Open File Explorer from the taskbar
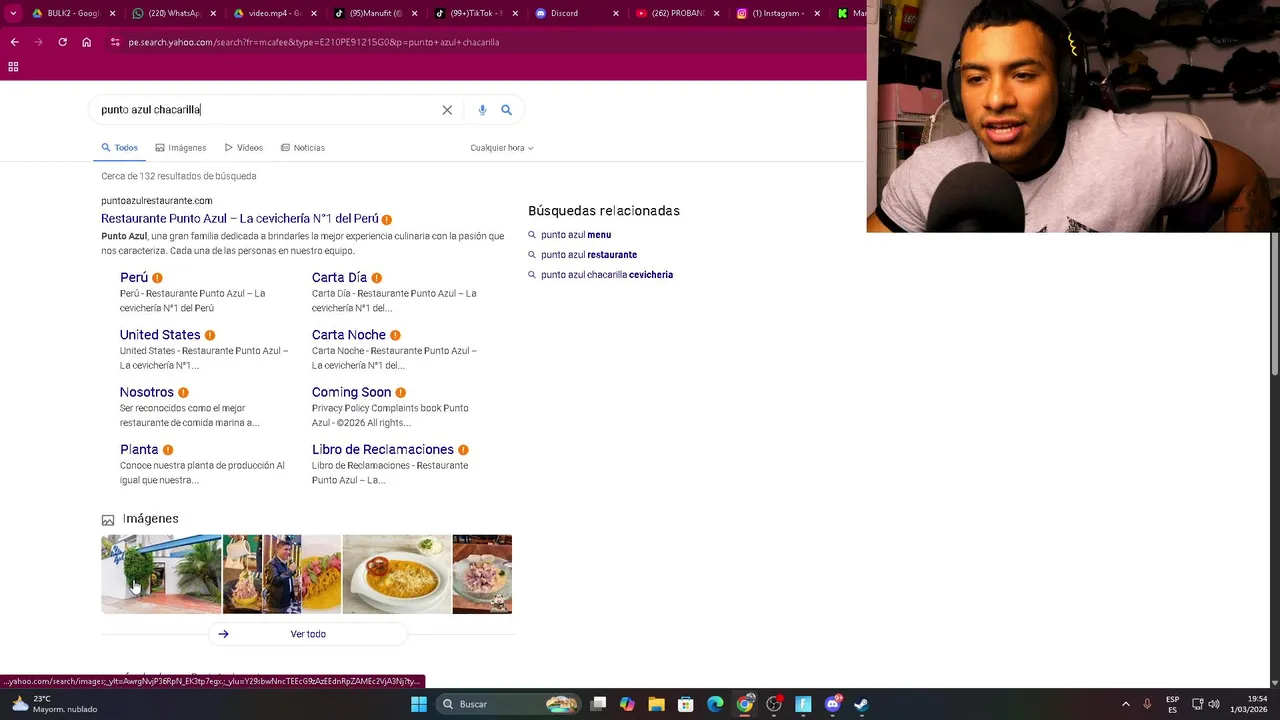The height and width of the screenshot is (720, 1280). click(x=656, y=704)
